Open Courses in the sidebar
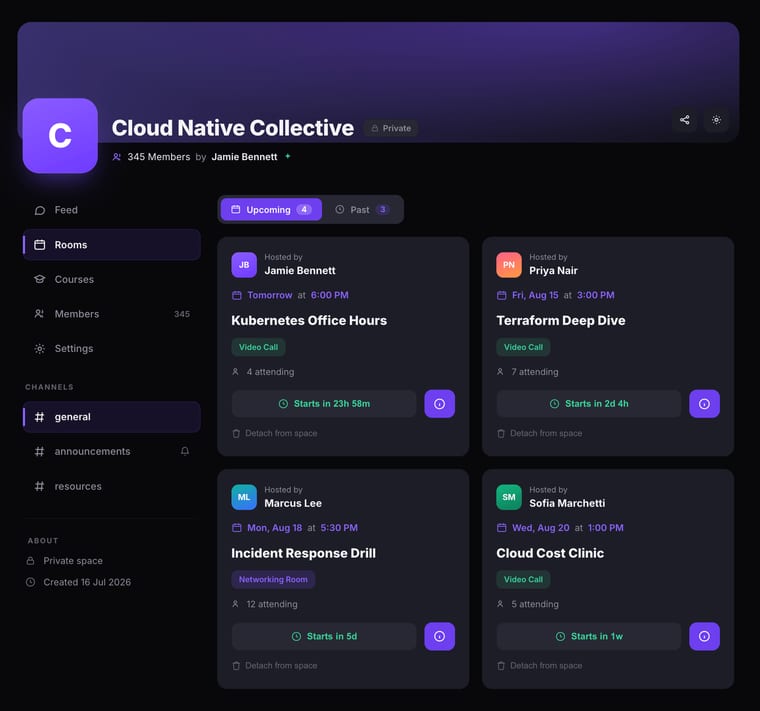This screenshot has width=760, height=711. tap(112, 279)
